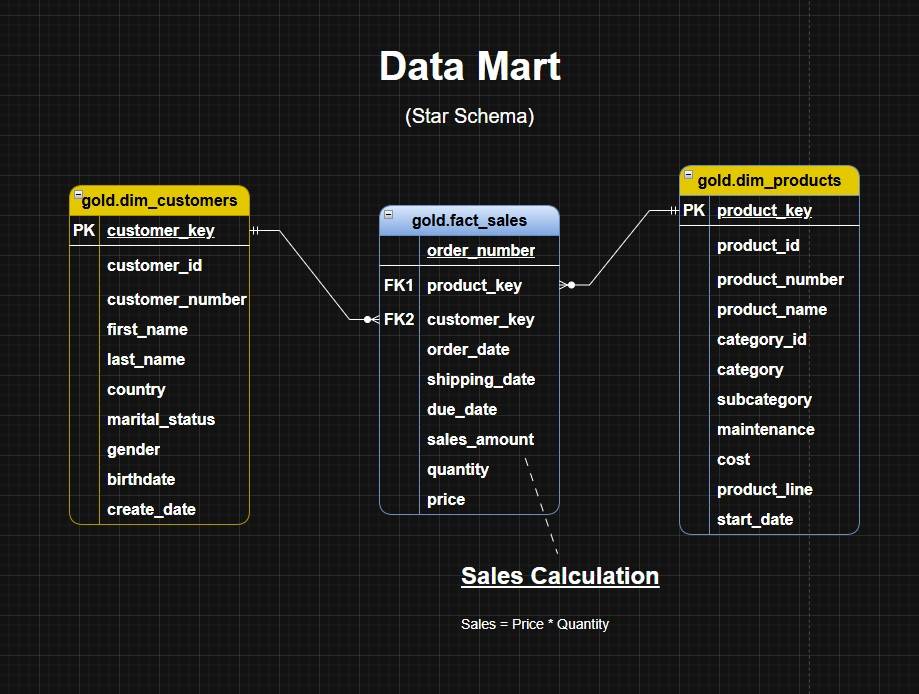Viewport: 919px width, 694px height.
Task: Click the order_number field in fact_sales
Action: point(480,251)
